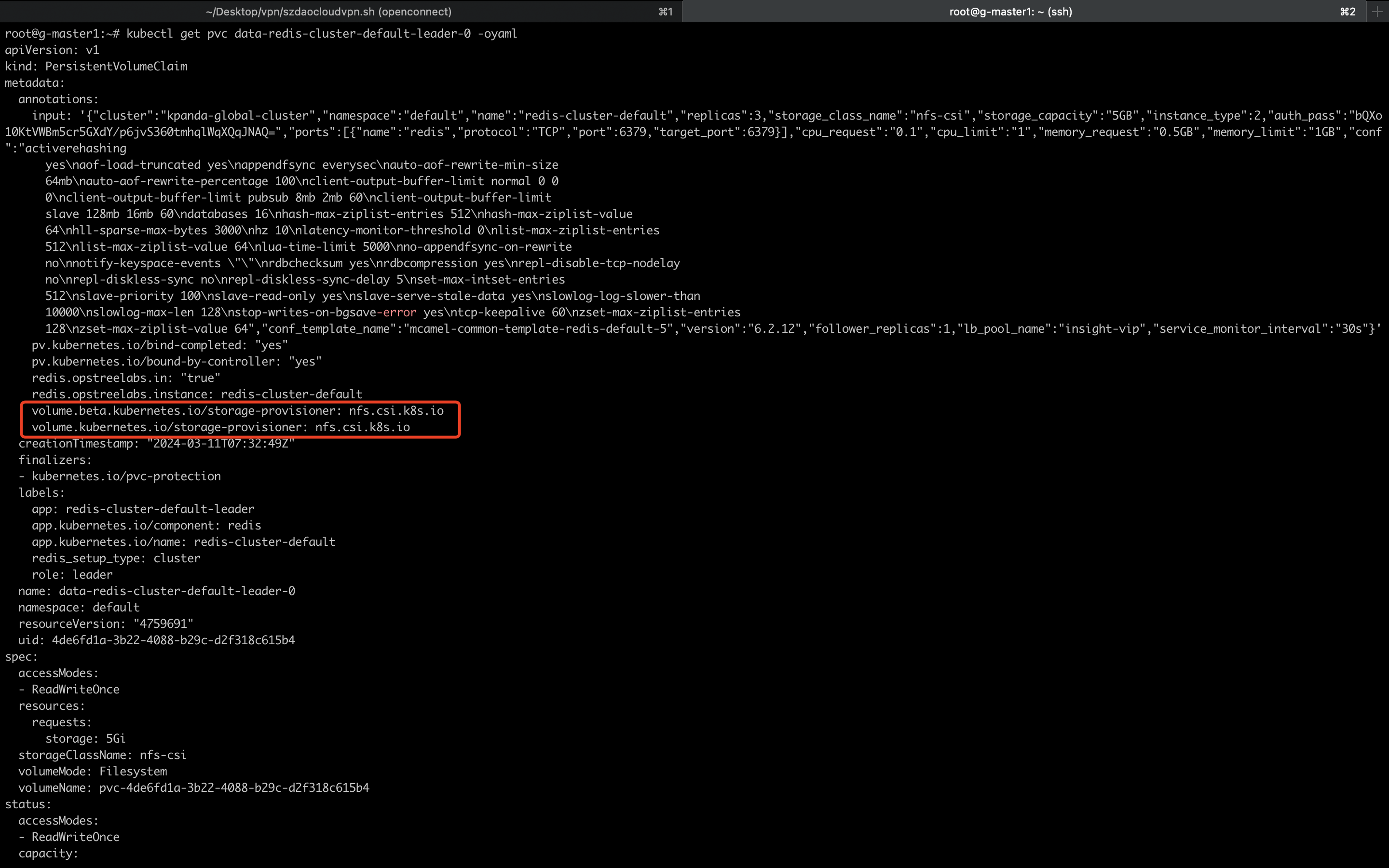Click the 'resources:' line
The height and width of the screenshot is (868, 1389).
(x=52, y=706)
